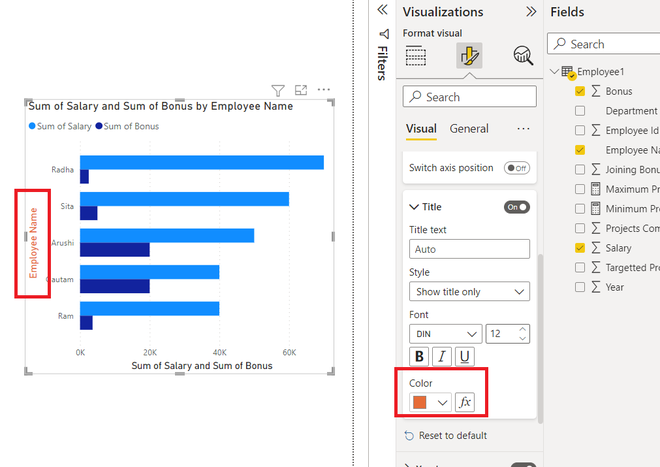The image size is (660, 467).
Task: Click the Format pane search box
Action: (x=469, y=96)
